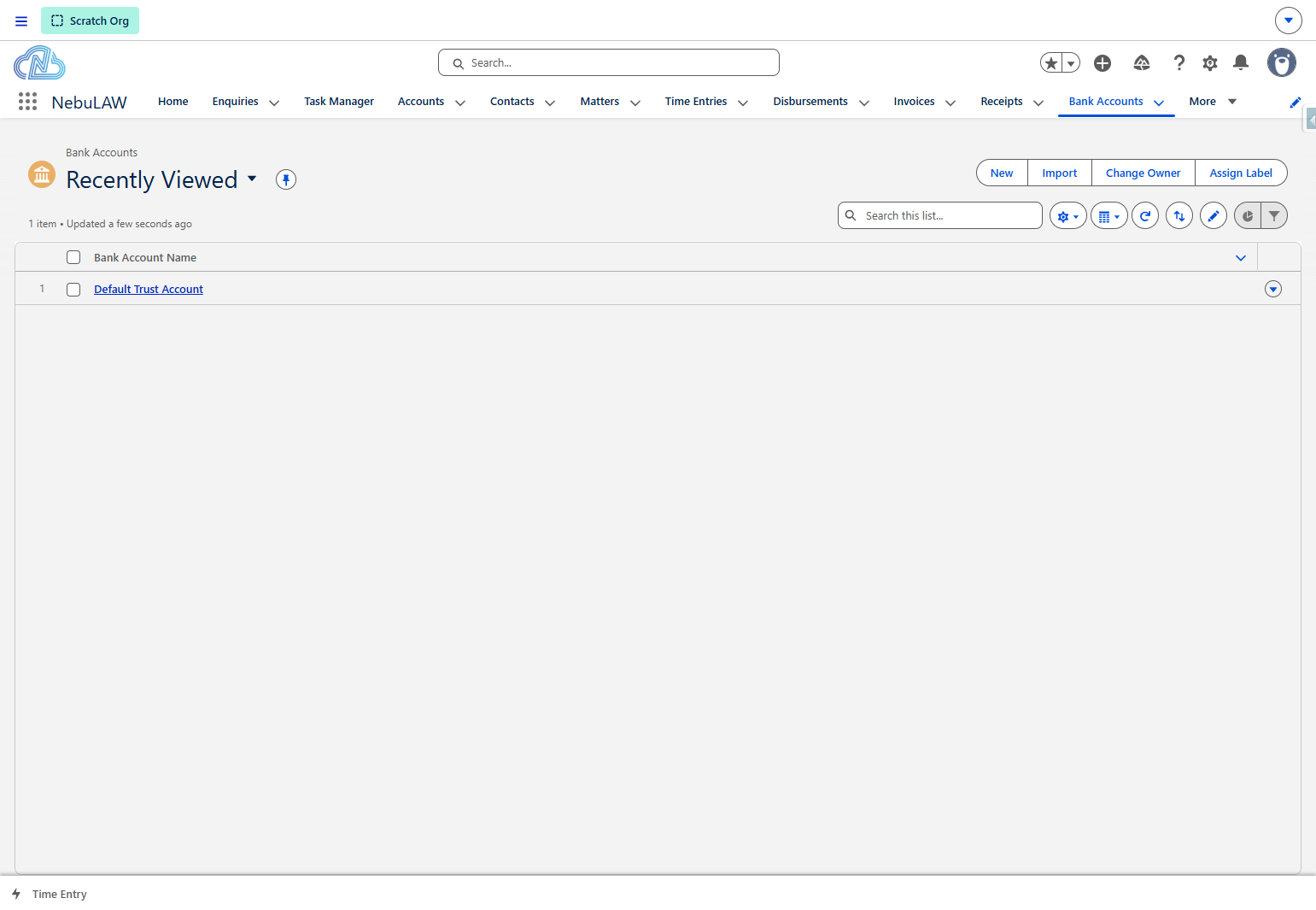Open List View Controls gear dropdown
Screen dimensions: 1316x910
point(1068,216)
